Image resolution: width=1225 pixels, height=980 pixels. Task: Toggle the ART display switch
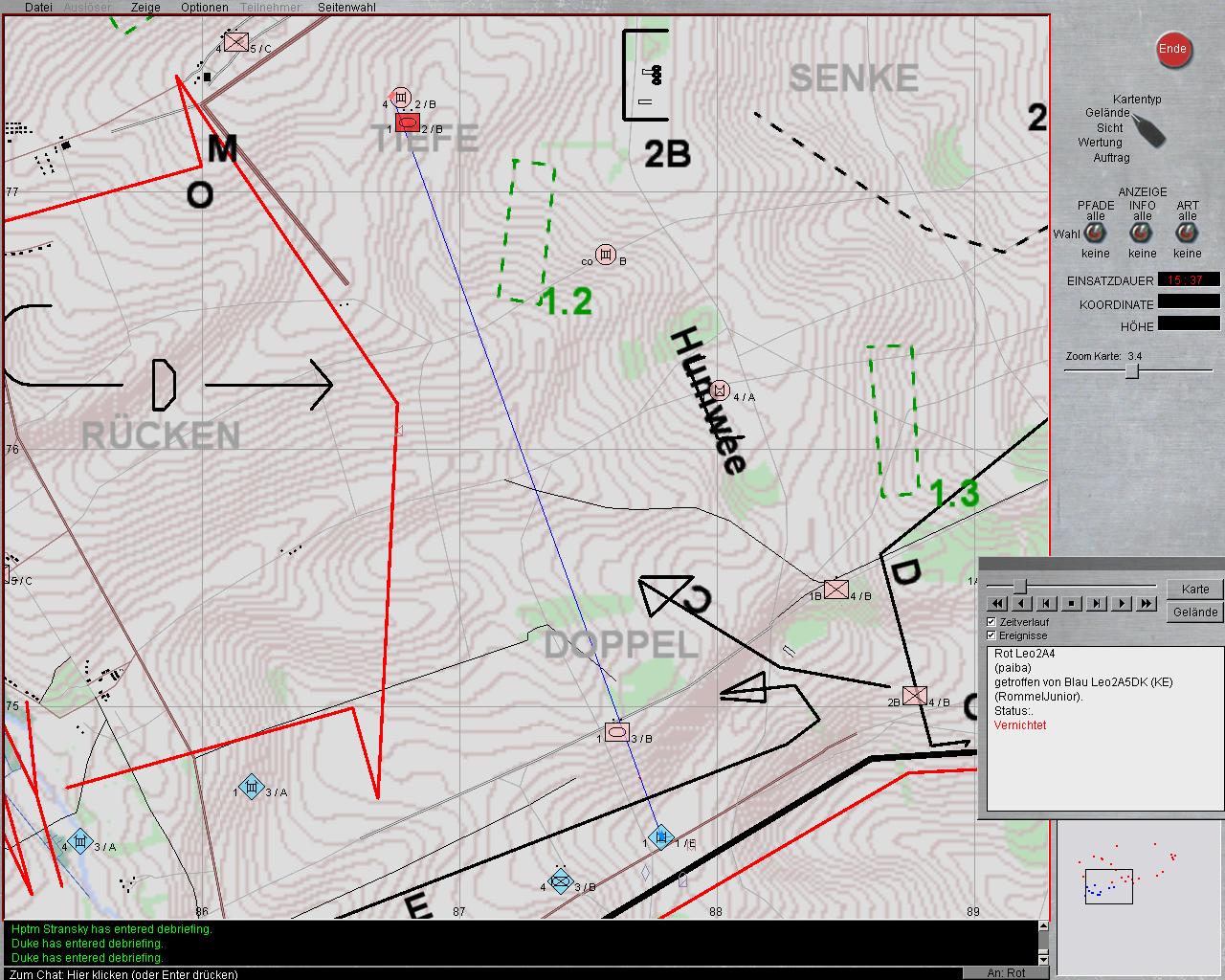click(1187, 234)
